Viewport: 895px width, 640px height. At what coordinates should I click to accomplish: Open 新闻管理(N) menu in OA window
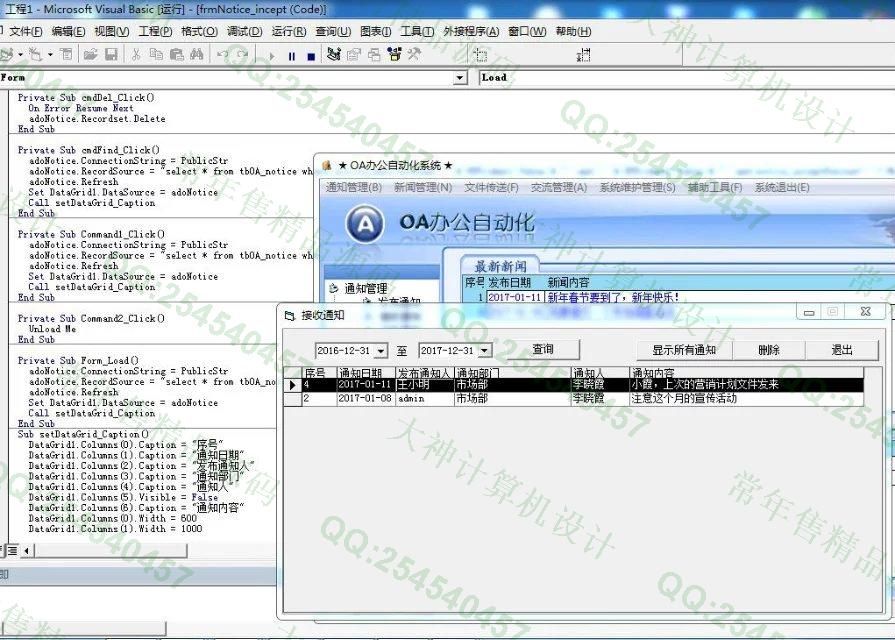[x=423, y=187]
